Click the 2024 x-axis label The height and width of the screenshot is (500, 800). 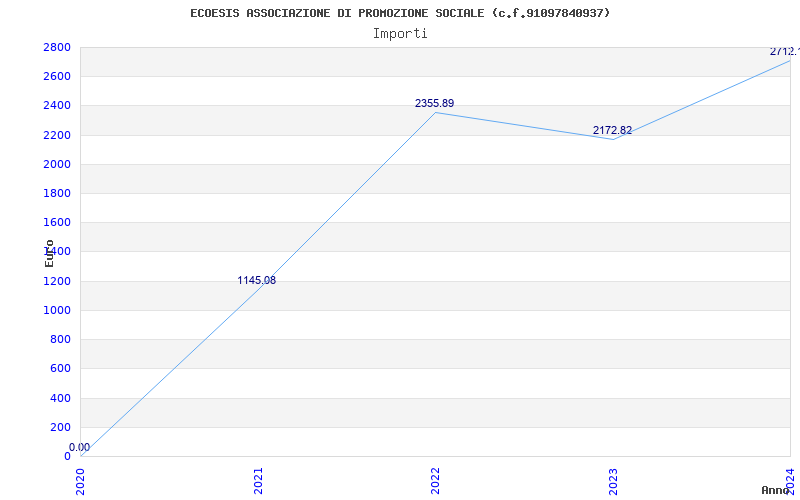pyautogui.click(x=790, y=481)
